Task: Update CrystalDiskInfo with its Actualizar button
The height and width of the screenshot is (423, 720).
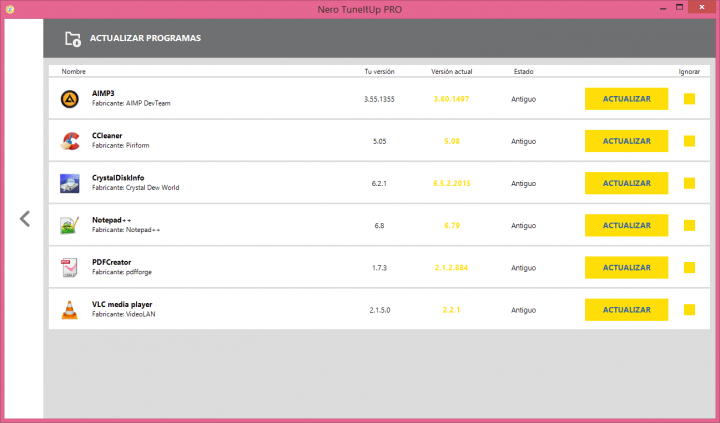Action: 626,183
